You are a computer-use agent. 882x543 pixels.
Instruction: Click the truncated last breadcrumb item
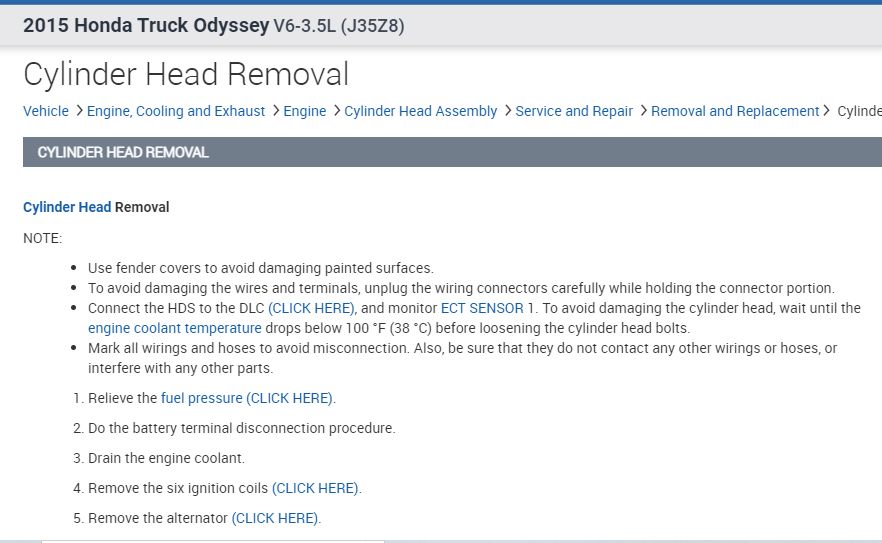coord(859,111)
